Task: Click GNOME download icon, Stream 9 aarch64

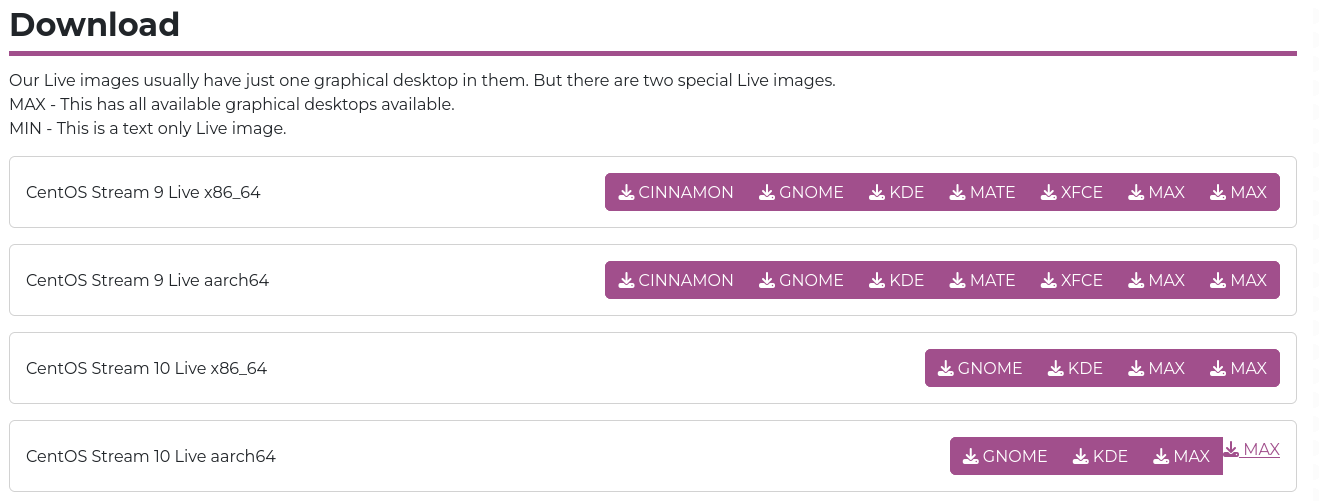Action: coord(767,280)
